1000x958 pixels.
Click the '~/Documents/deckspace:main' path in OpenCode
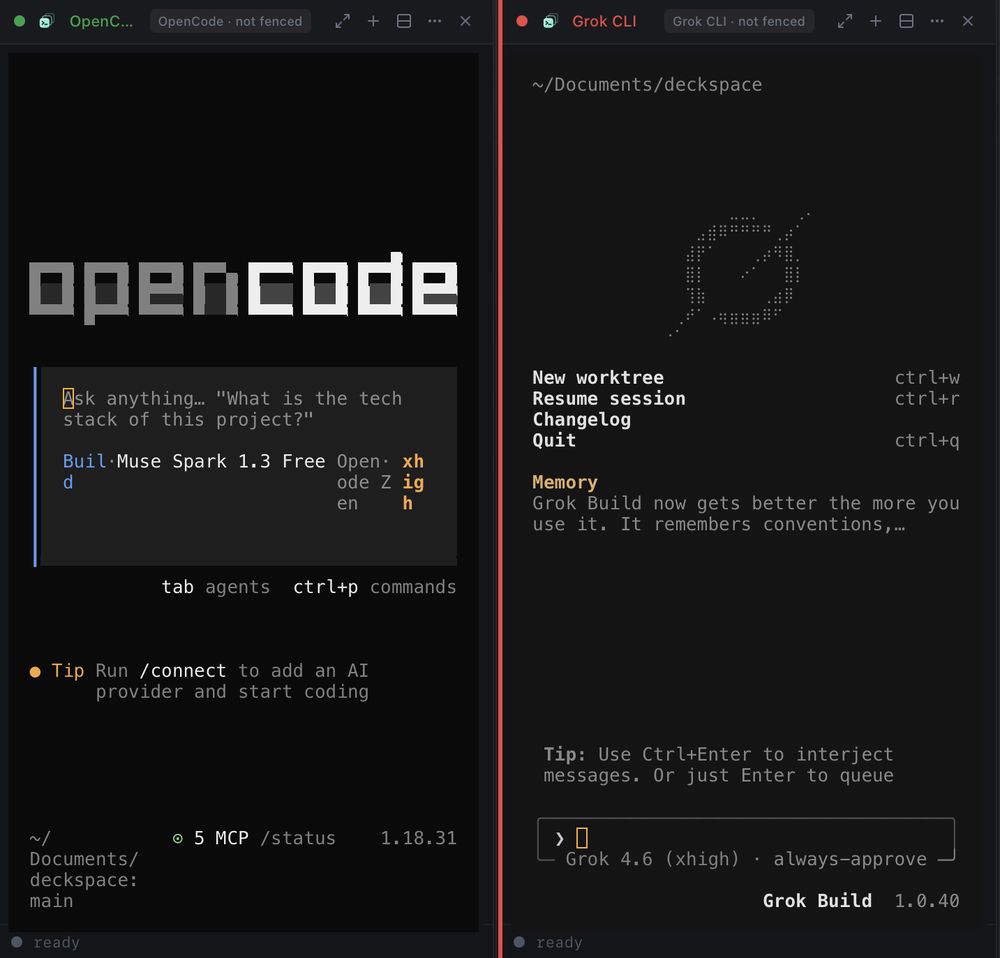(84, 869)
